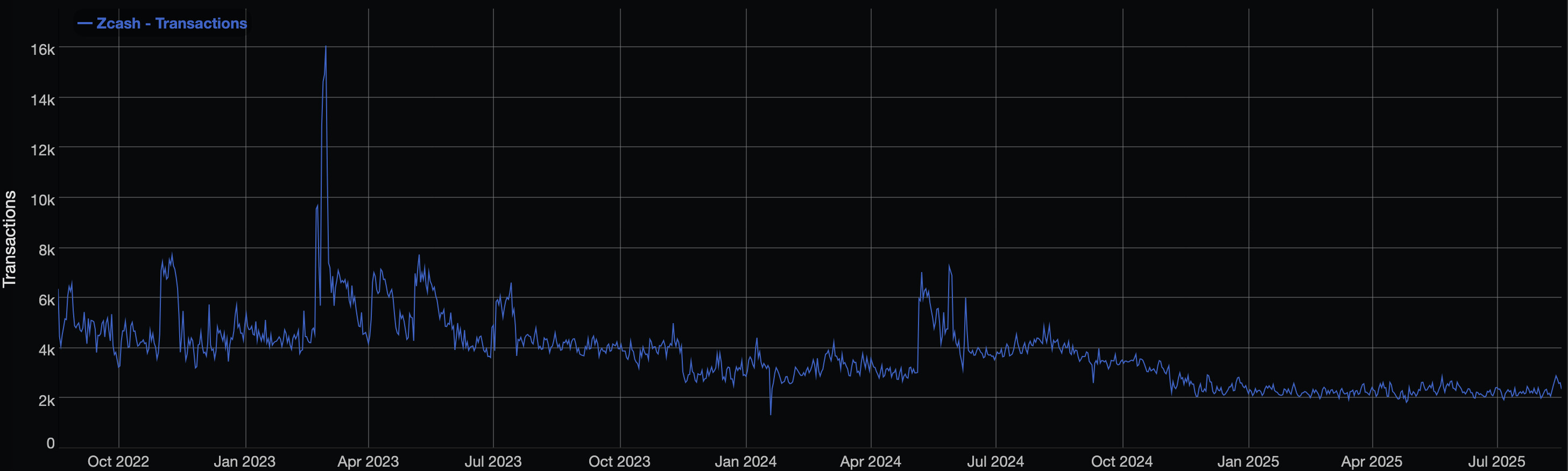Screen dimensions: 1568x471
Task: Click the 4k y-axis label
Action: 47,350
